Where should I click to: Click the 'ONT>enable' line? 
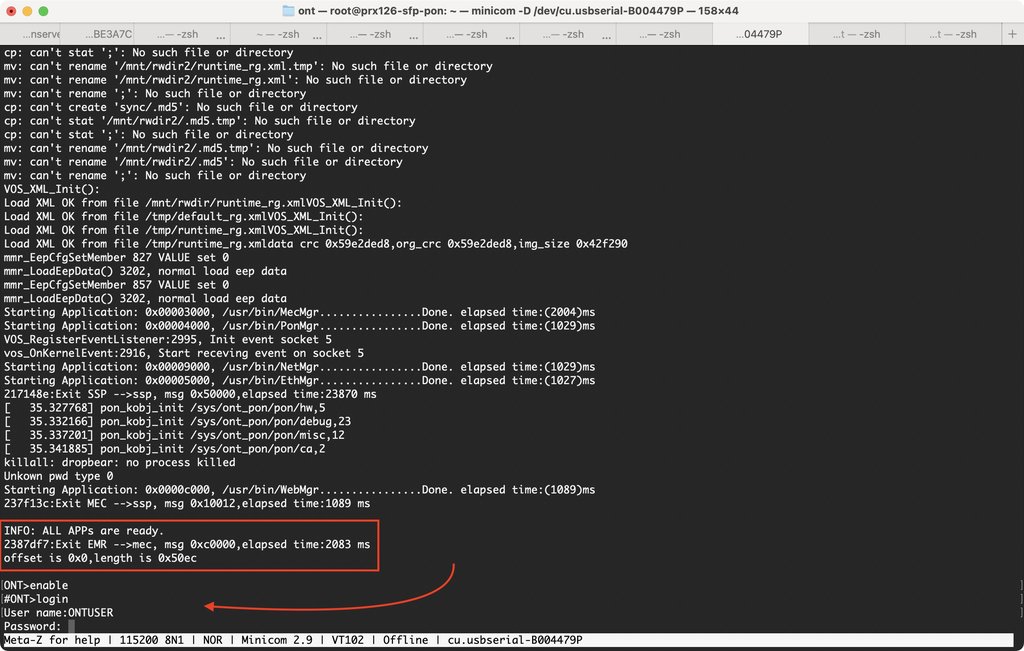pos(36,585)
